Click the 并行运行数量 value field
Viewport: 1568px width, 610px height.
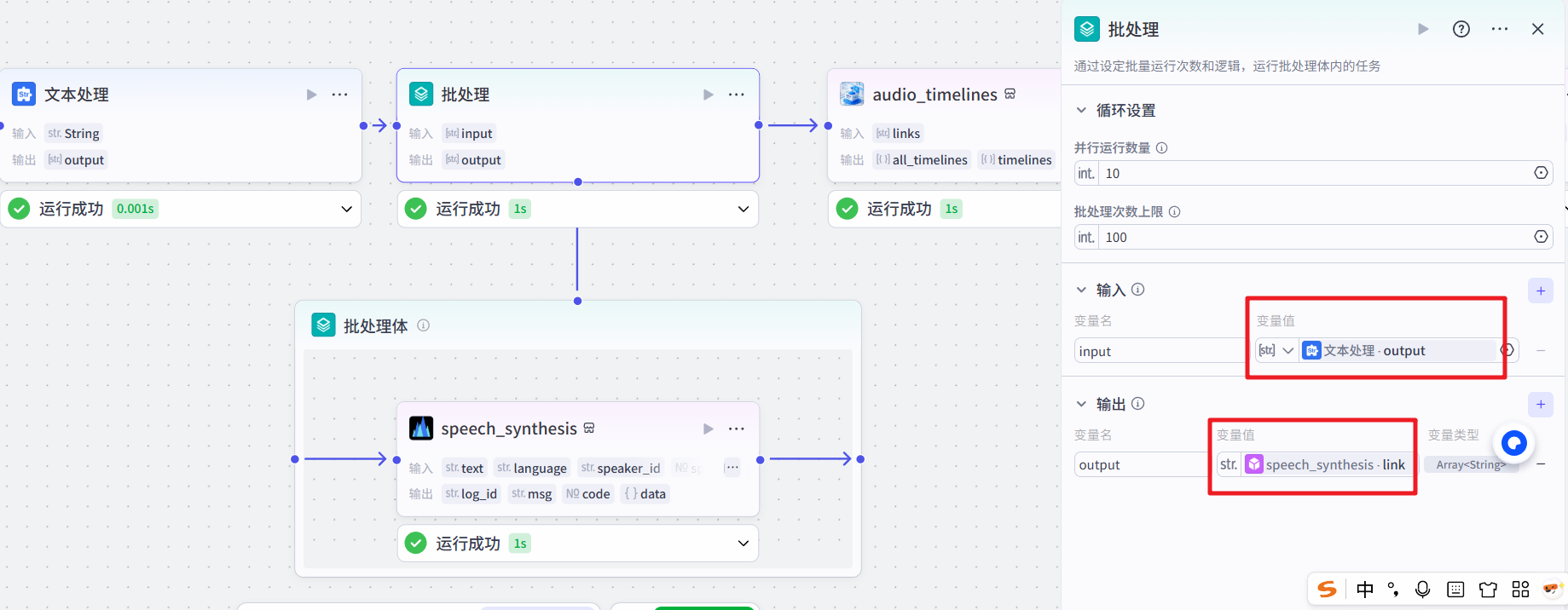click(1313, 173)
